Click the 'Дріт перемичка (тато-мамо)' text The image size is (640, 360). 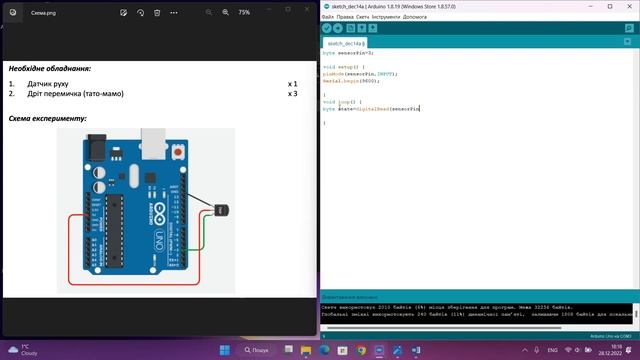(76, 94)
